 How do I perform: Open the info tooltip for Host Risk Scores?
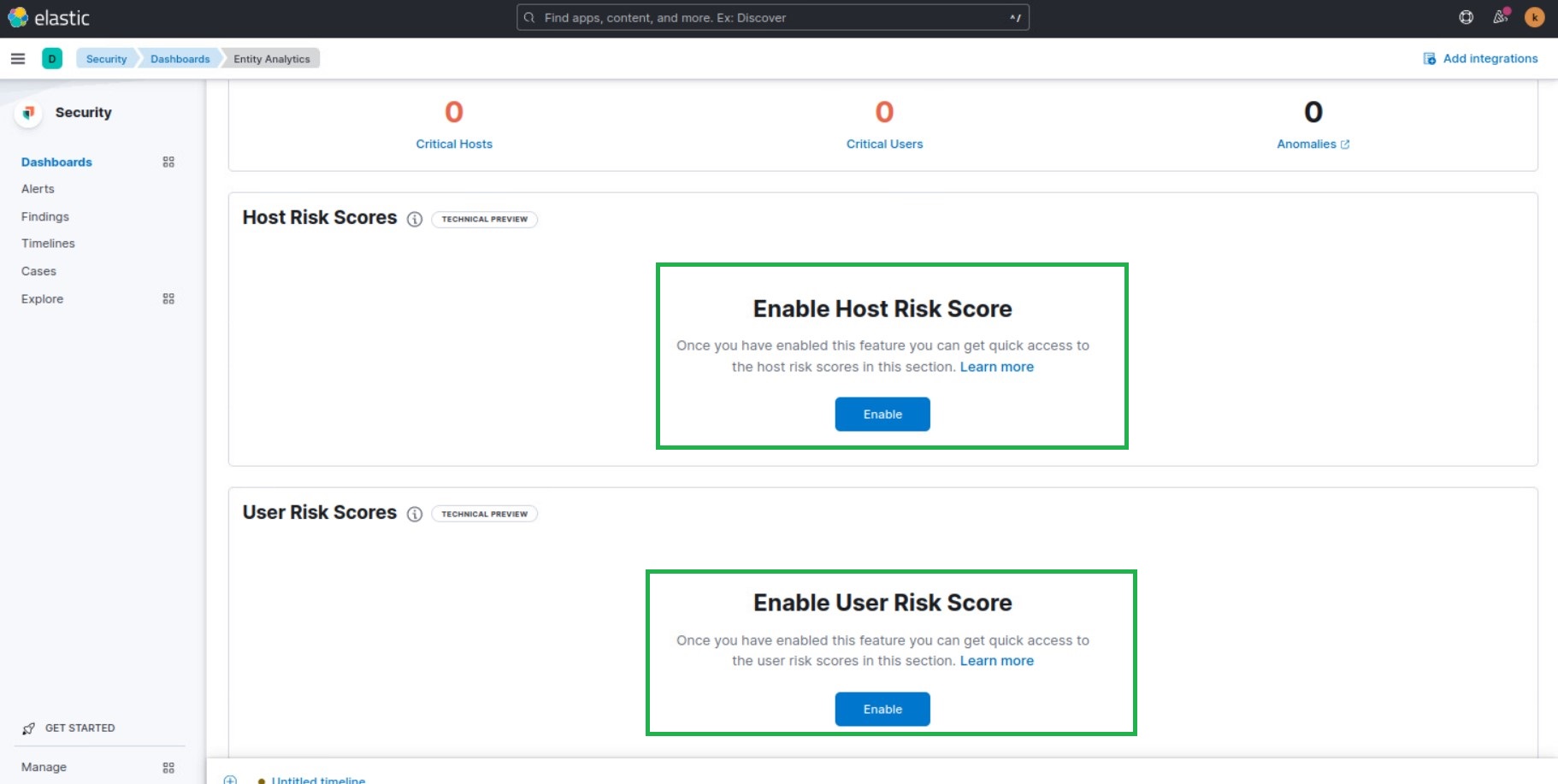tap(415, 220)
